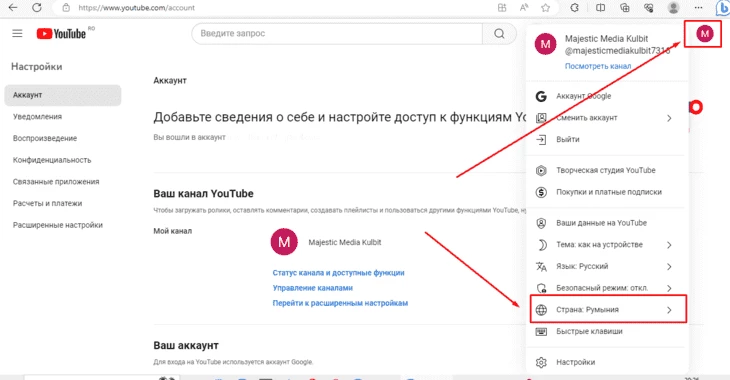
Task: Click the Google G icon in menu
Action: coord(541,96)
